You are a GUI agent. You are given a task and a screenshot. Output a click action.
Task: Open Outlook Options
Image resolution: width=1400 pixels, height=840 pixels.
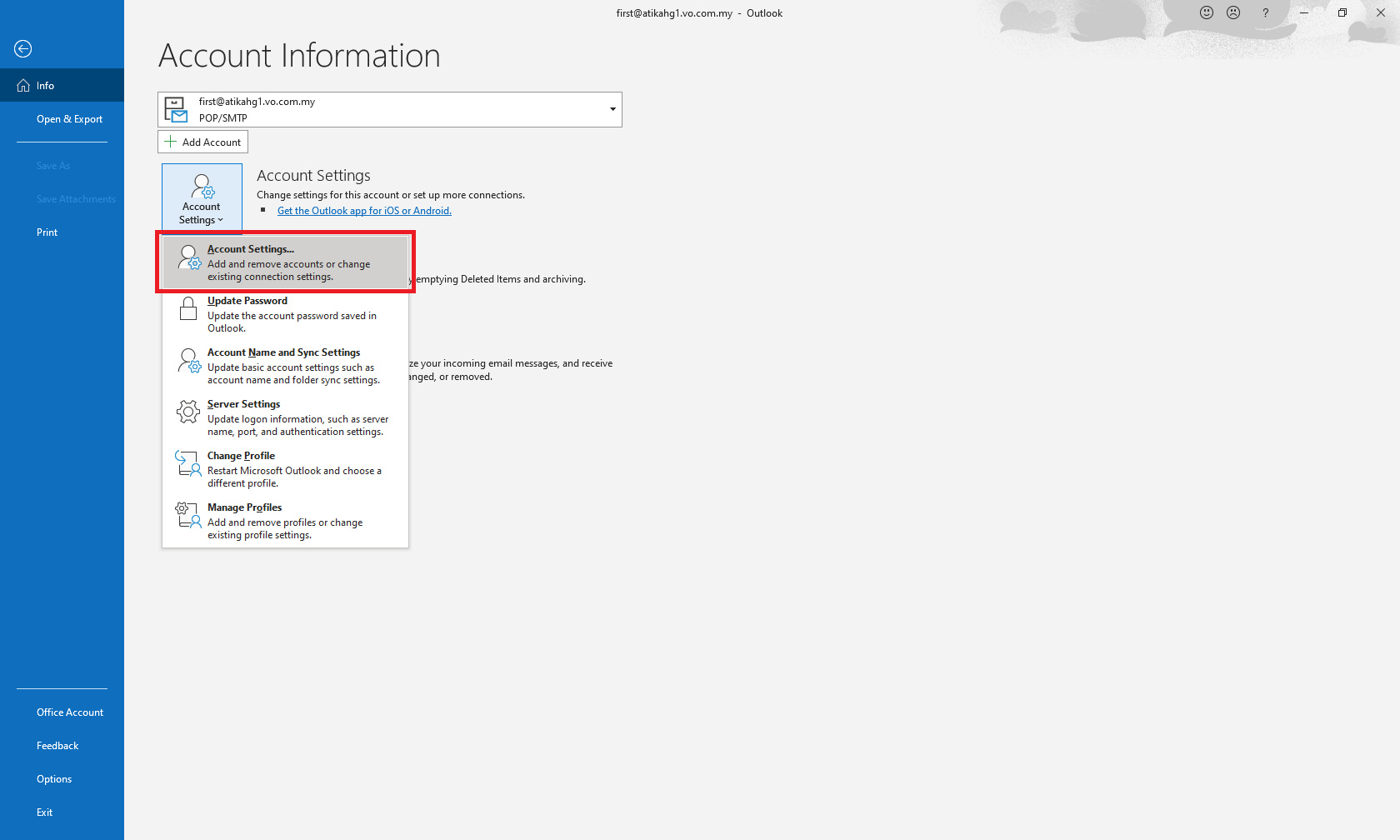(54, 779)
